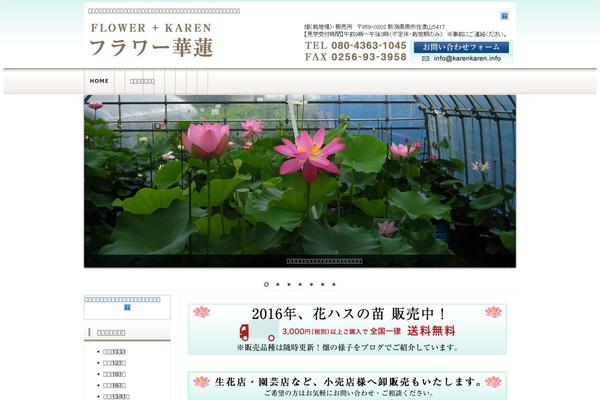Select the third slideshow dot indicator

[289, 284]
